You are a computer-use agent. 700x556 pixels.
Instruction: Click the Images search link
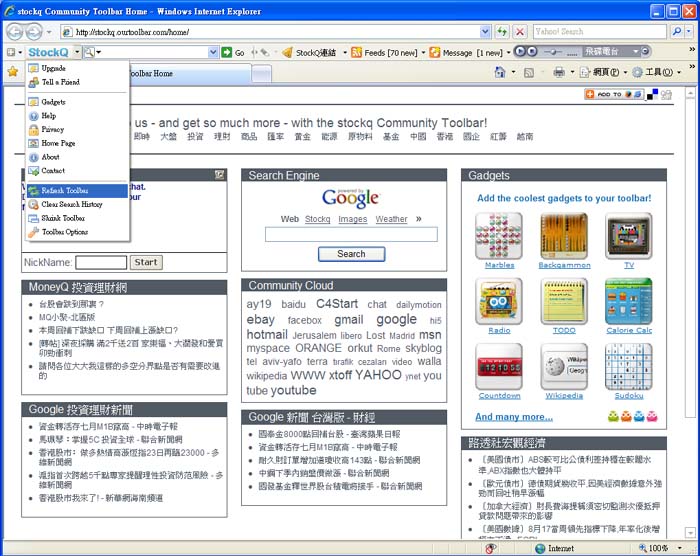tap(353, 219)
